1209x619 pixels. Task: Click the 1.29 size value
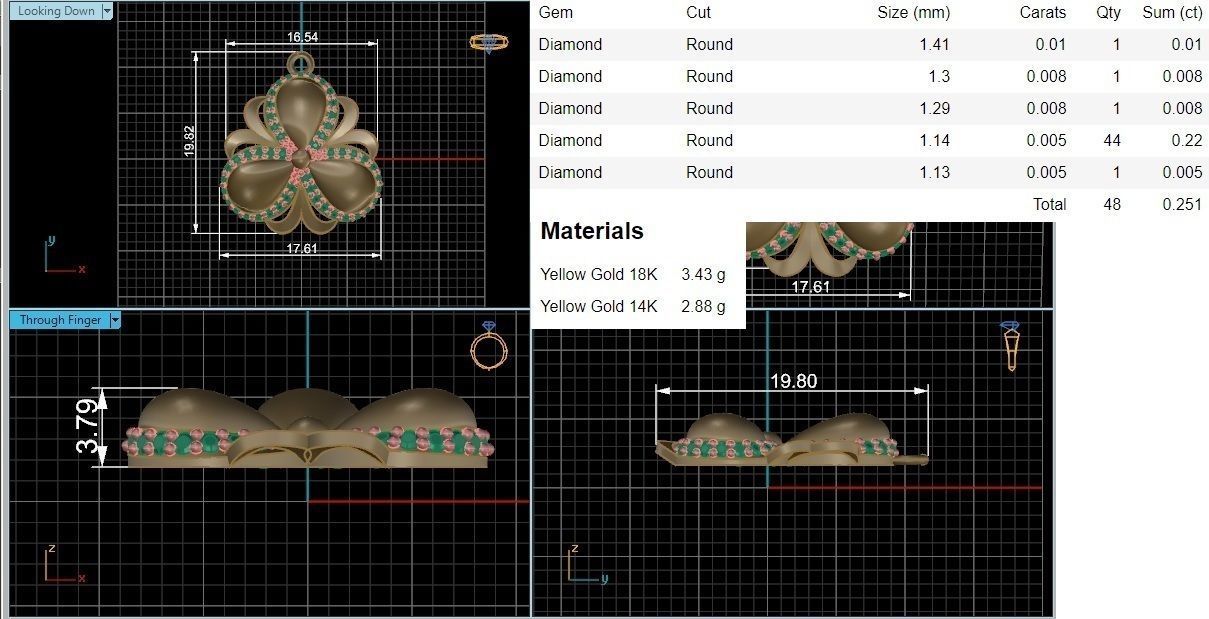point(934,108)
